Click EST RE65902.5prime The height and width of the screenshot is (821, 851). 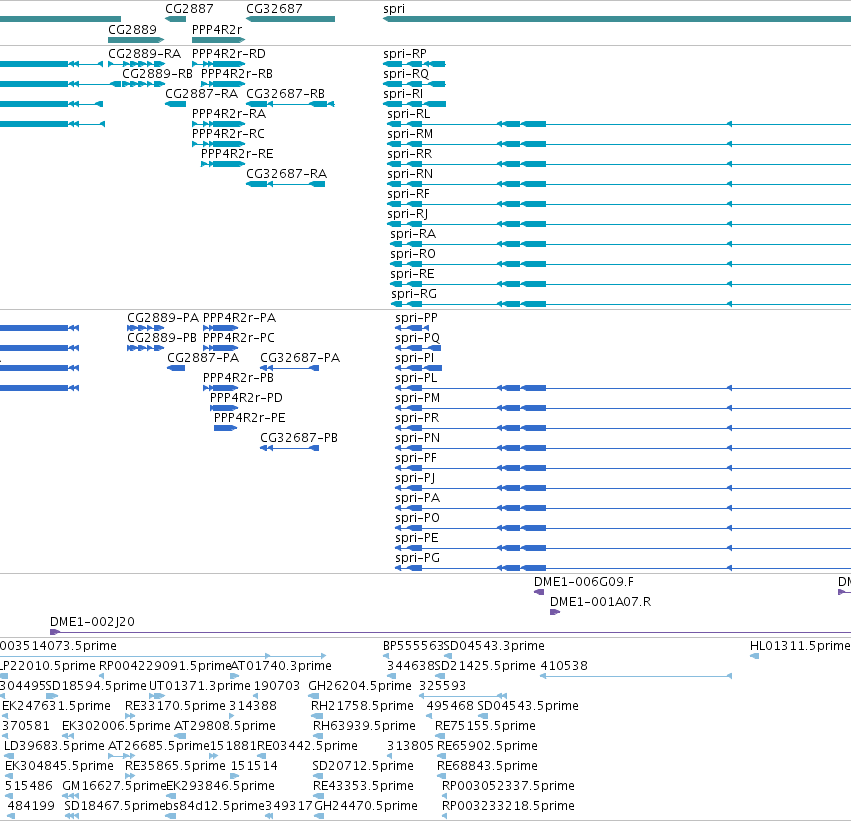(x=487, y=747)
